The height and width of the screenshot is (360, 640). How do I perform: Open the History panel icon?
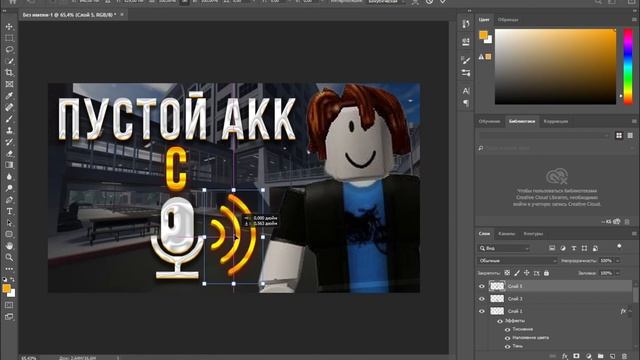[x=466, y=24]
